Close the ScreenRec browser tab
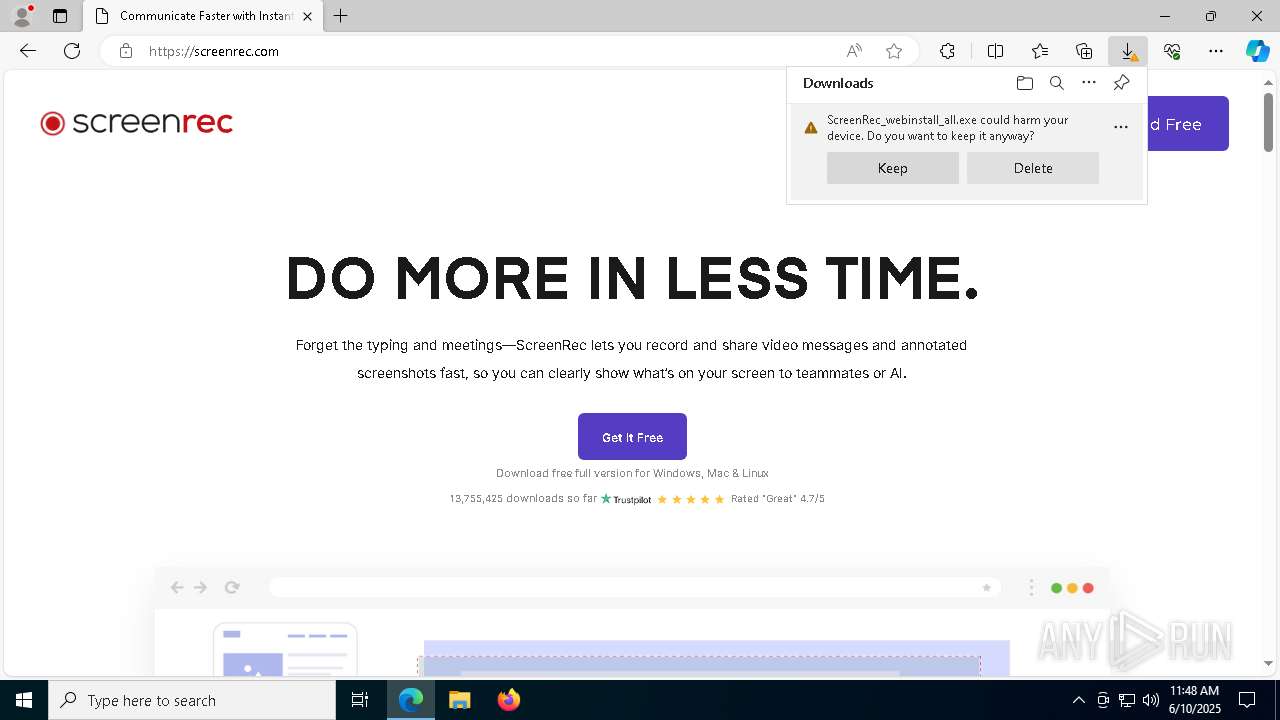 tap(307, 16)
